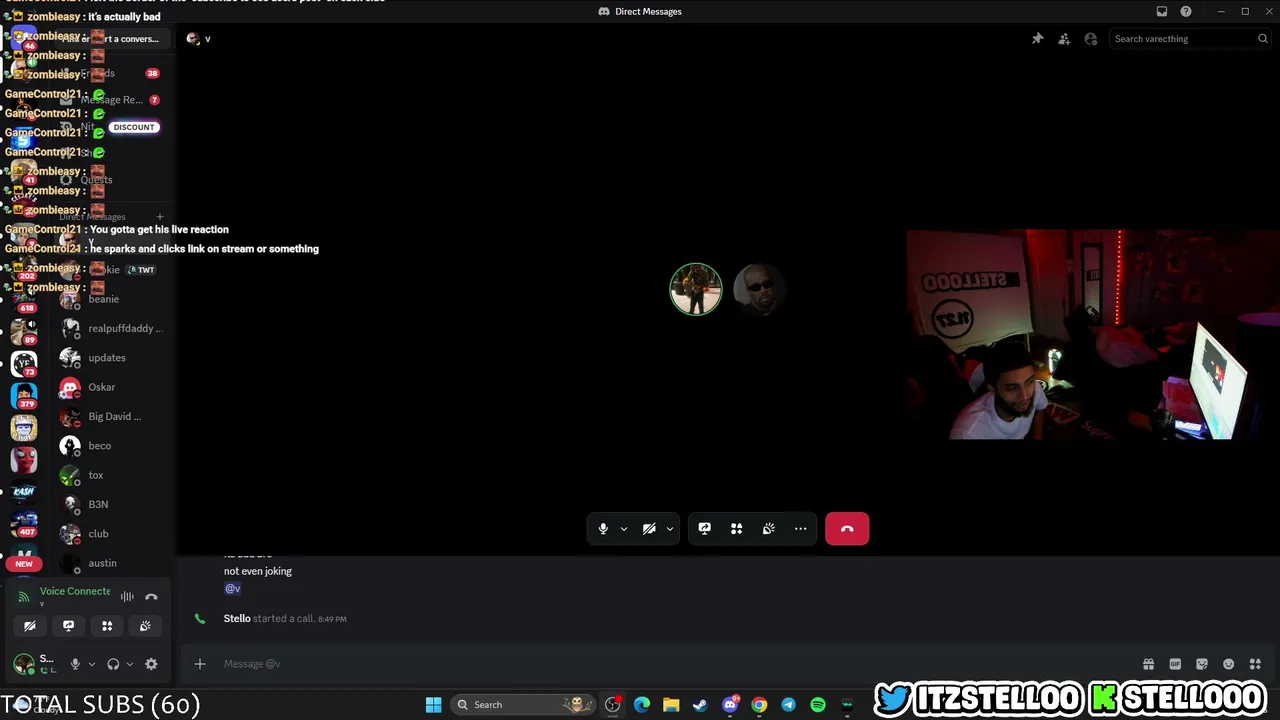
Task: Attach a file with the plus button
Action: click(x=200, y=664)
